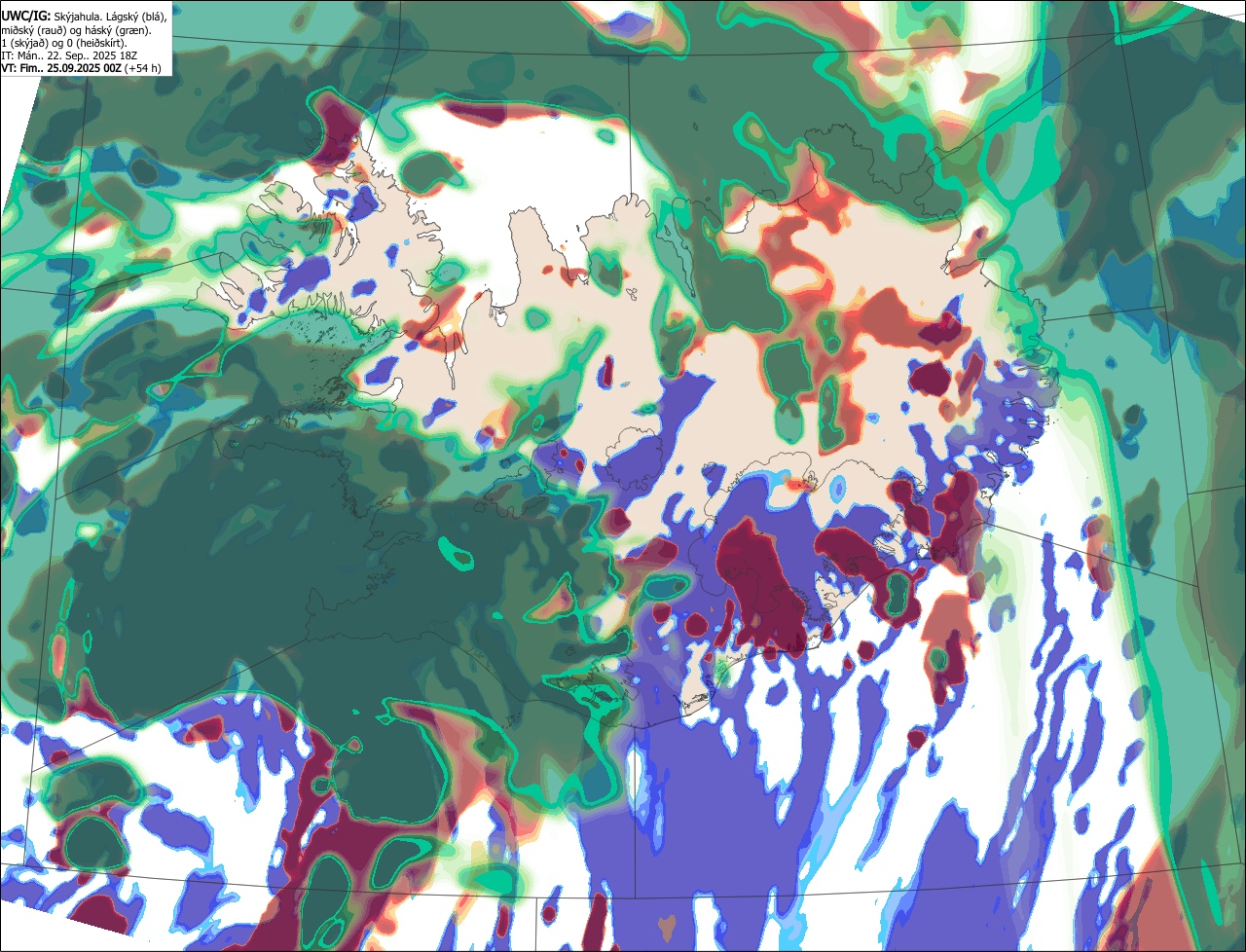Click the "1 (skýjað) og 0 (heiðskírt)." legend line
This screenshot has height=952, width=1246.
click(x=64, y=43)
